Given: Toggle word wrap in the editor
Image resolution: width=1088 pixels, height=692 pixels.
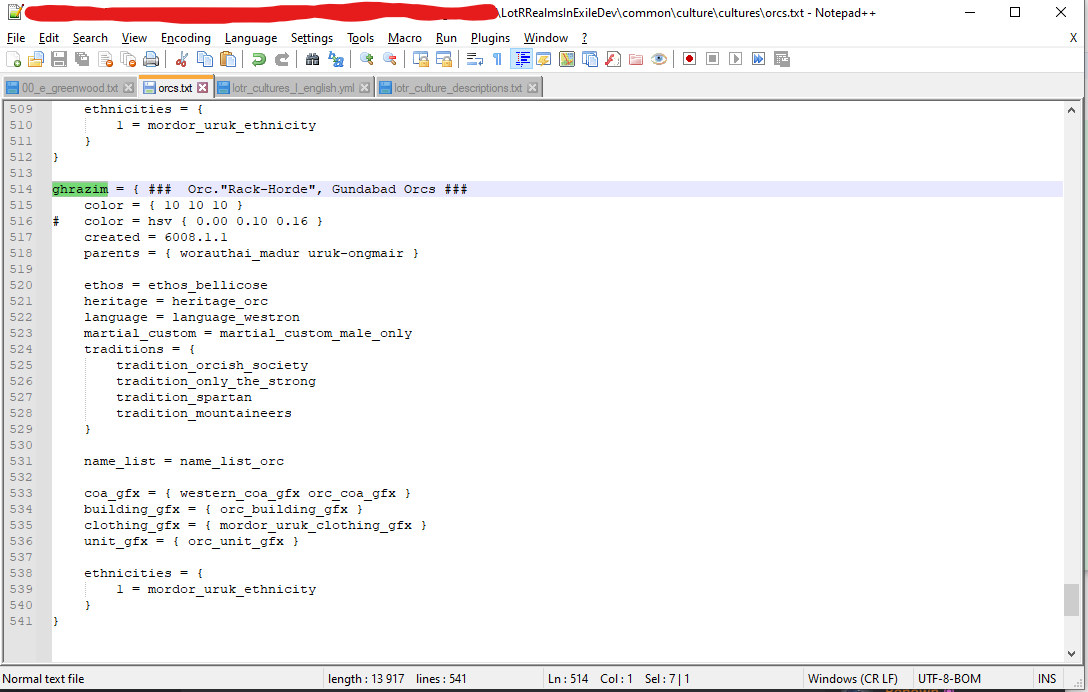Looking at the screenshot, I should click(475, 60).
